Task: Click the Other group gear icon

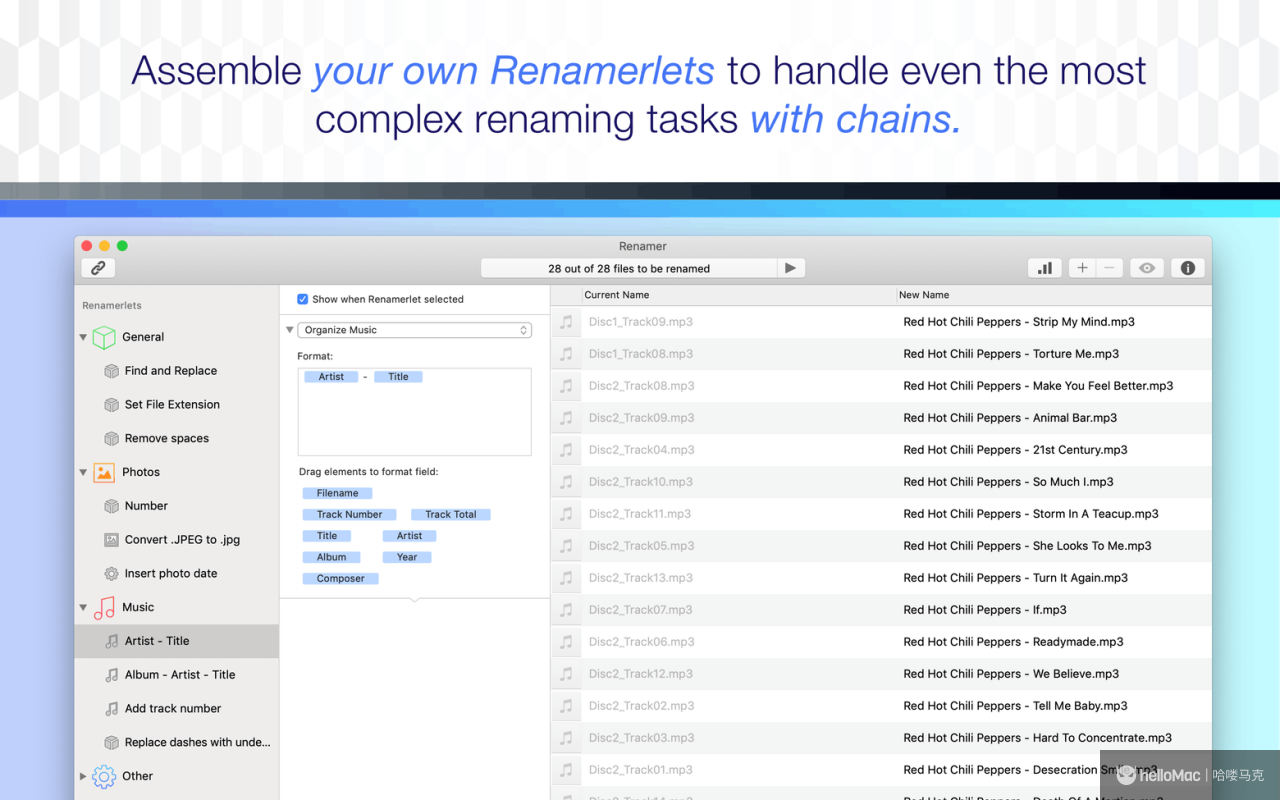Action: (104, 776)
